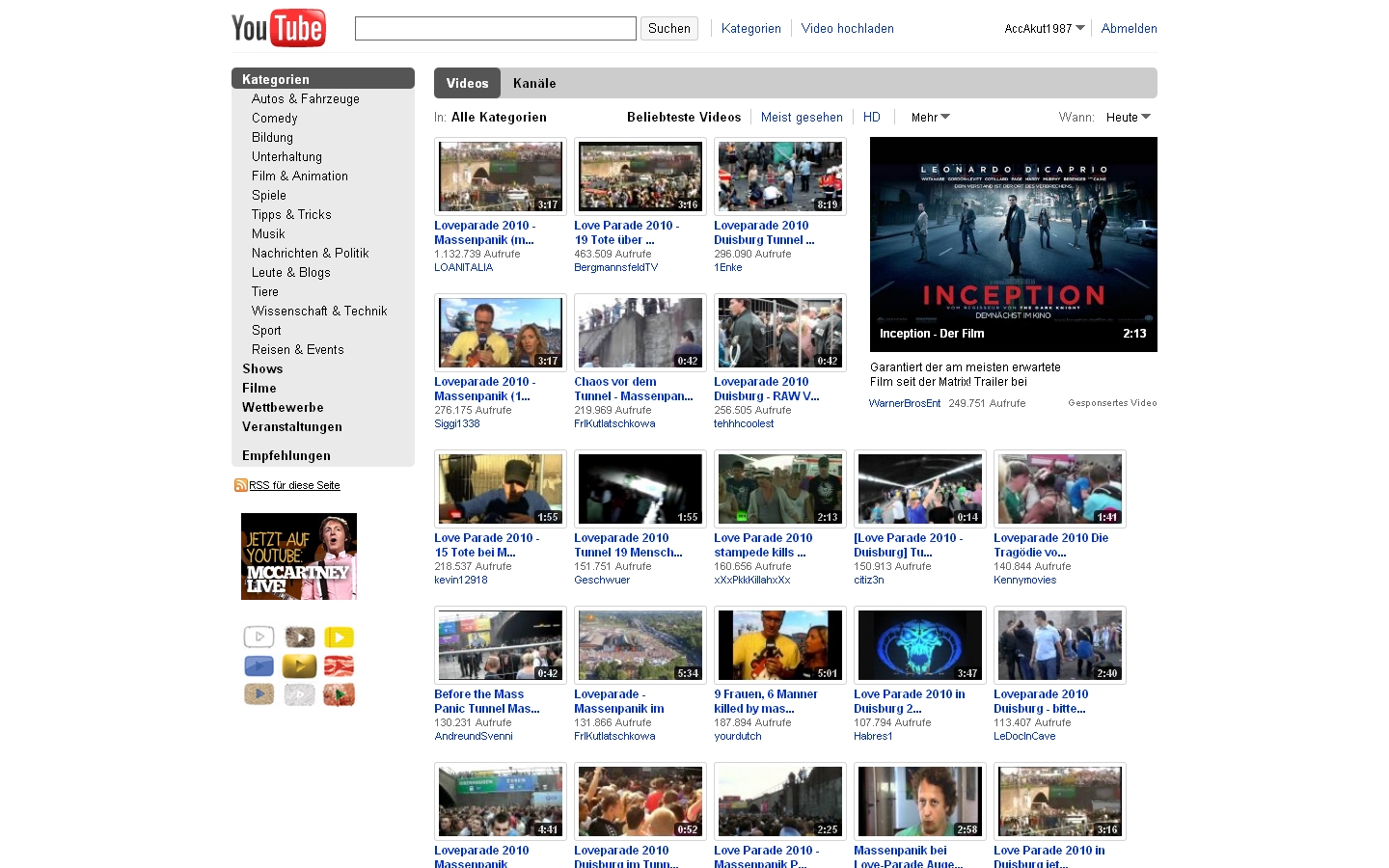Click the YouTube logo
This screenshot has width=1389, height=868.
coord(279,28)
